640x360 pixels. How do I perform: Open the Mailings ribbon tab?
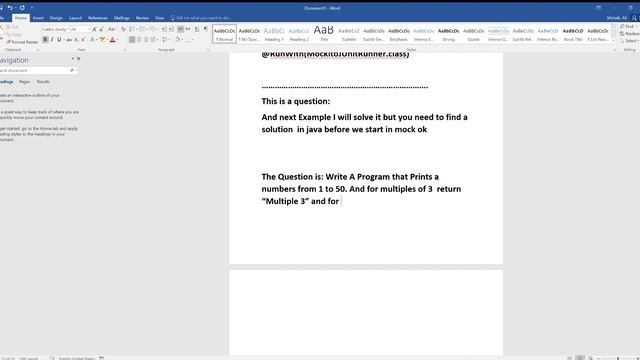tap(122, 18)
